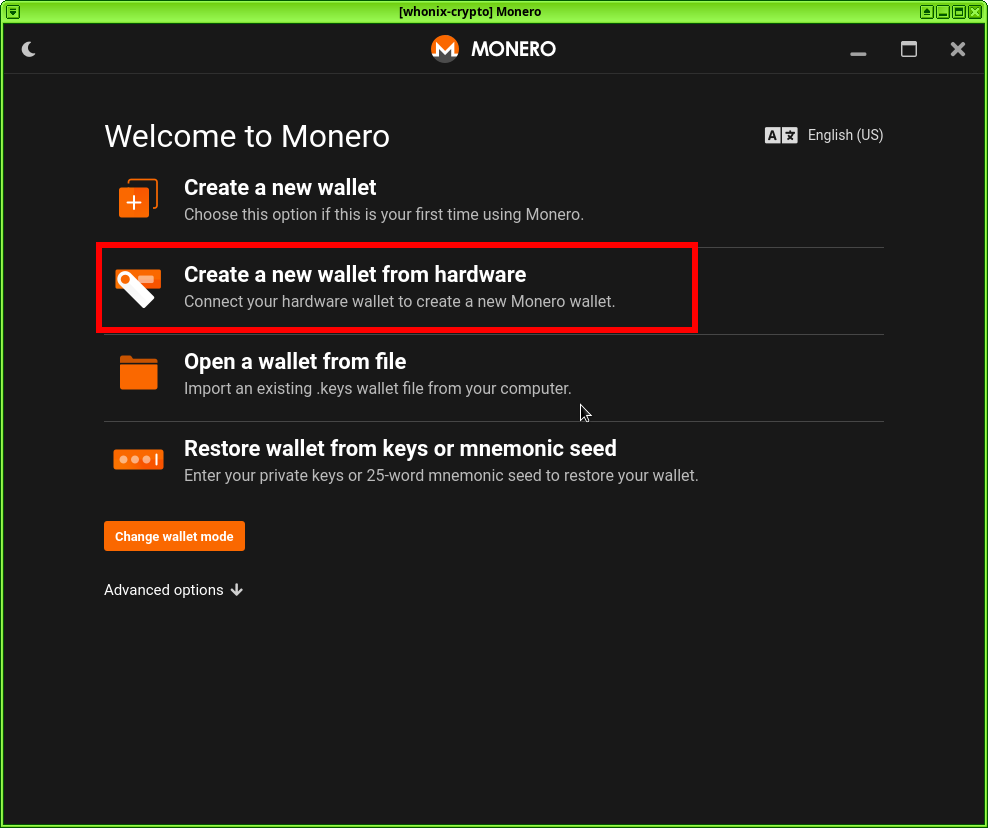
Task: Click the 25-word mnemonic seed description text
Action: pyautogui.click(x=441, y=476)
